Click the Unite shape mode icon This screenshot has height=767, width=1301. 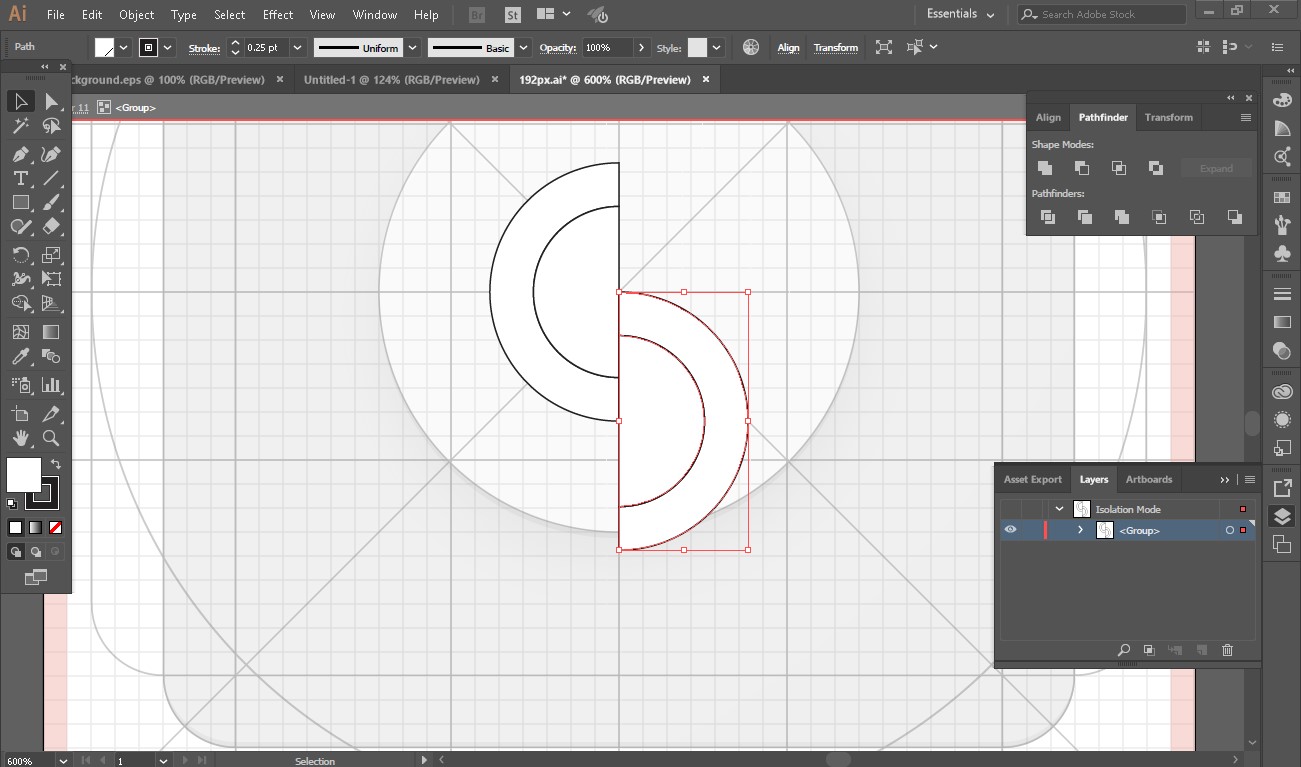click(x=1045, y=168)
